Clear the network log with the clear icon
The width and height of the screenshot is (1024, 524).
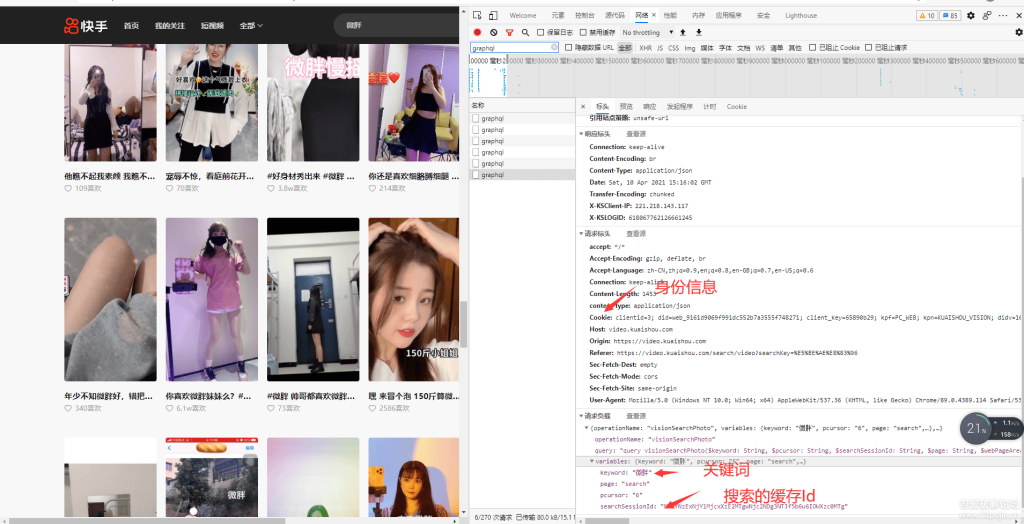[x=493, y=32]
